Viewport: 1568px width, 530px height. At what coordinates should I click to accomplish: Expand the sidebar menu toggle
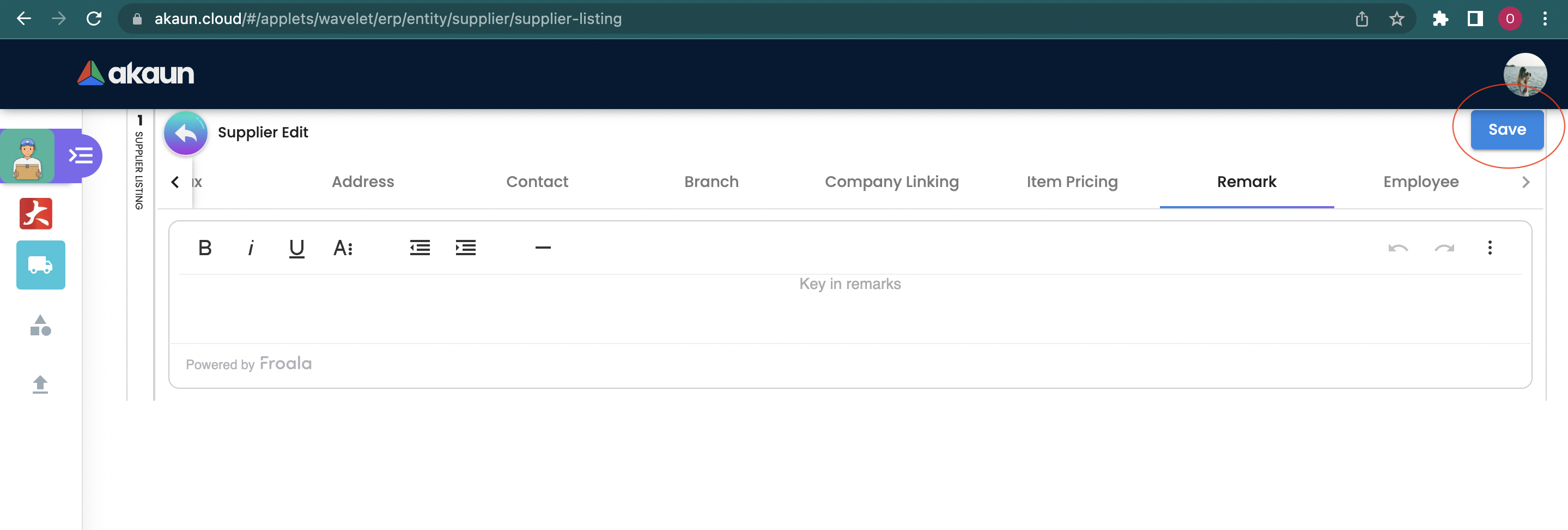(80, 156)
